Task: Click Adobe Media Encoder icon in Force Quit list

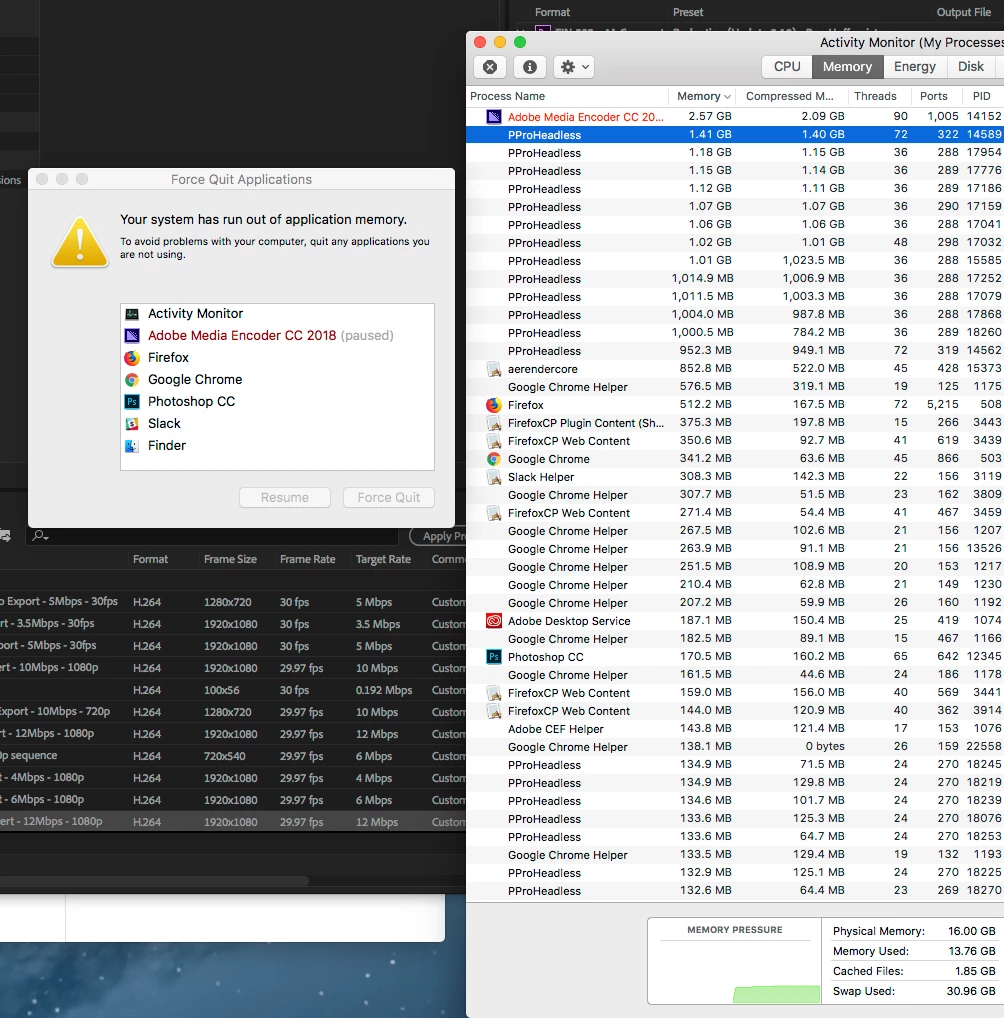Action: tap(132, 336)
